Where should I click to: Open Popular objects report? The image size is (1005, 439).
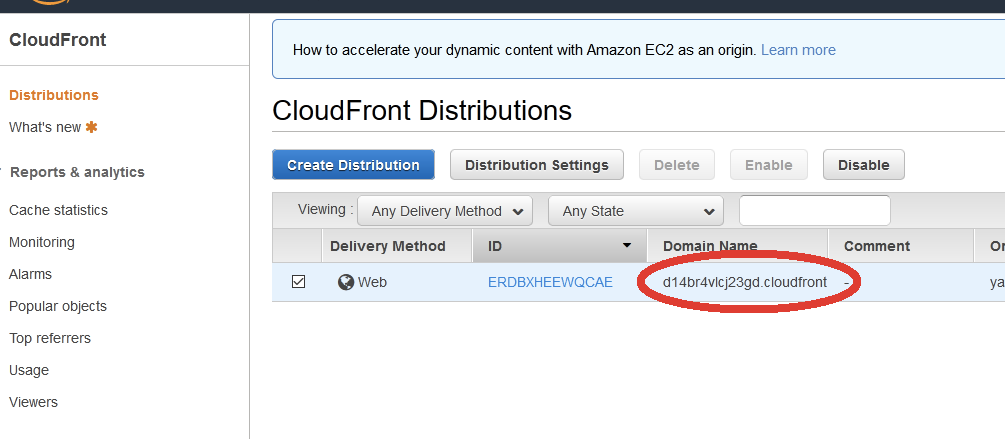pyautogui.click(x=58, y=306)
